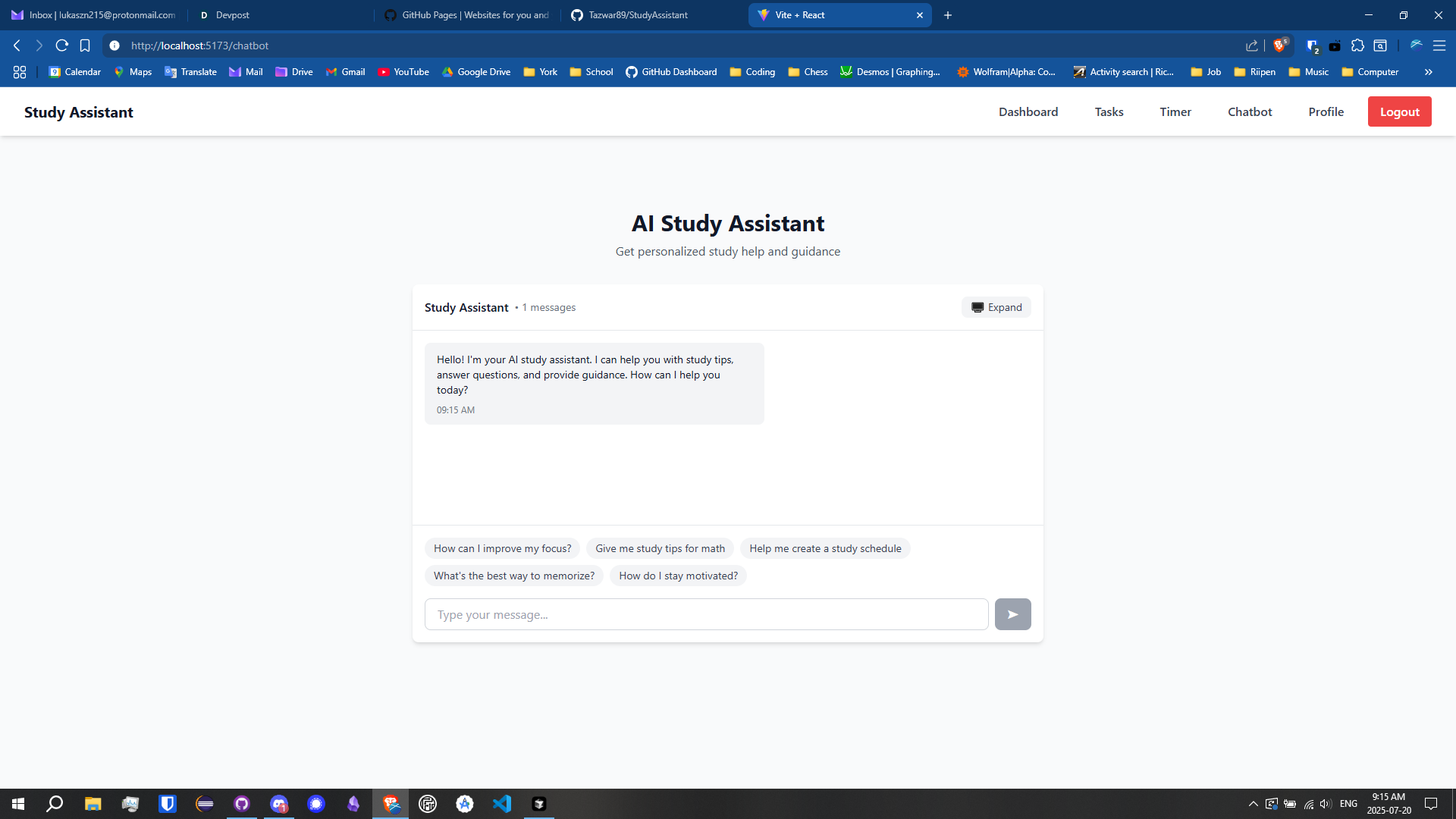
Task: Click the share page icon
Action: 1251,45
